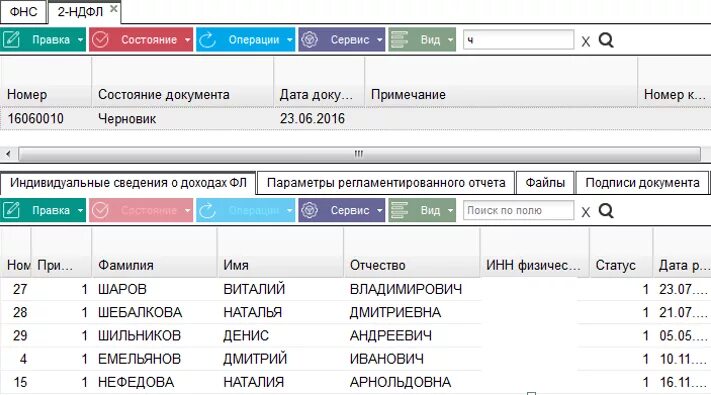The width and height of the screenshot is (711, 395).
Task: Click scrollbar left arrow
Action: [x=8, y=154]
